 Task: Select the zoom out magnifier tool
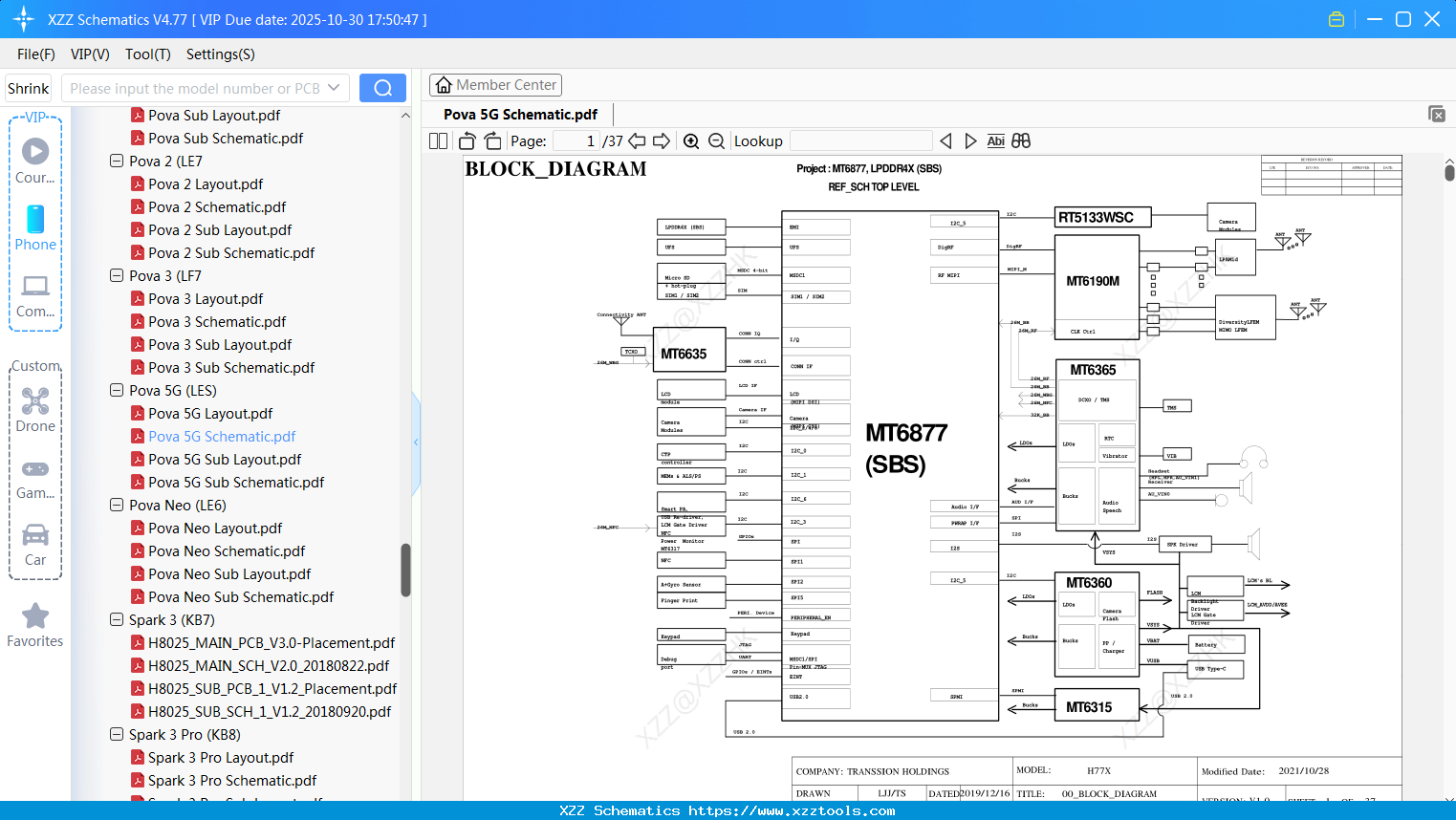(x=715, y=140)
